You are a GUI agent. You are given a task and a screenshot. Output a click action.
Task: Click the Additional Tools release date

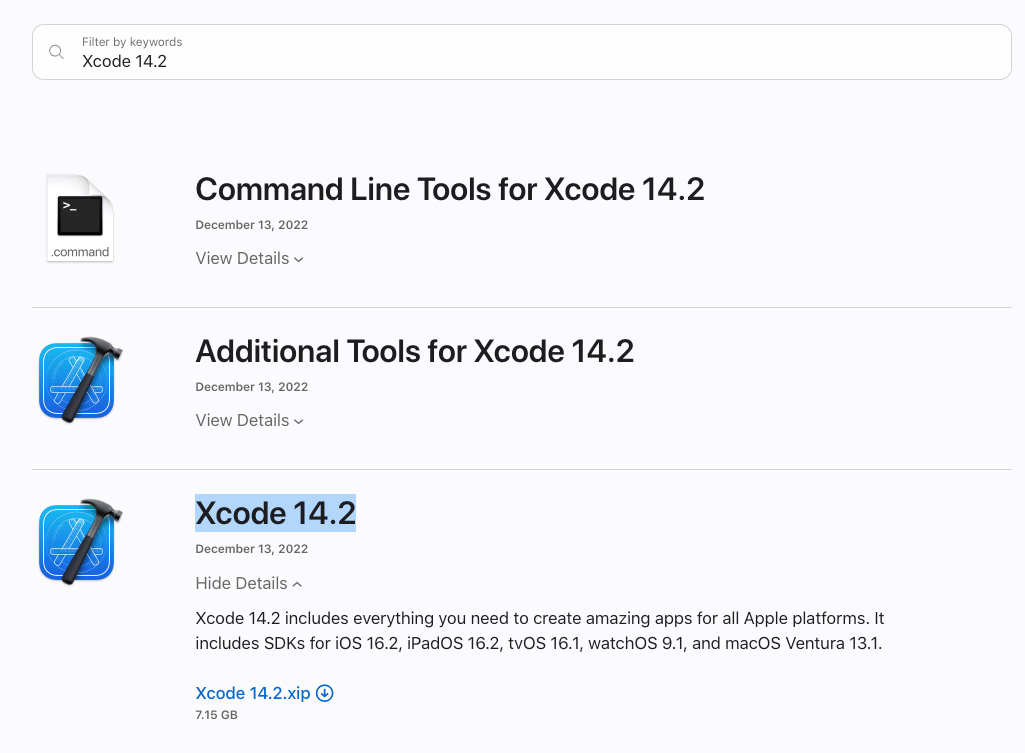(252, 387)
